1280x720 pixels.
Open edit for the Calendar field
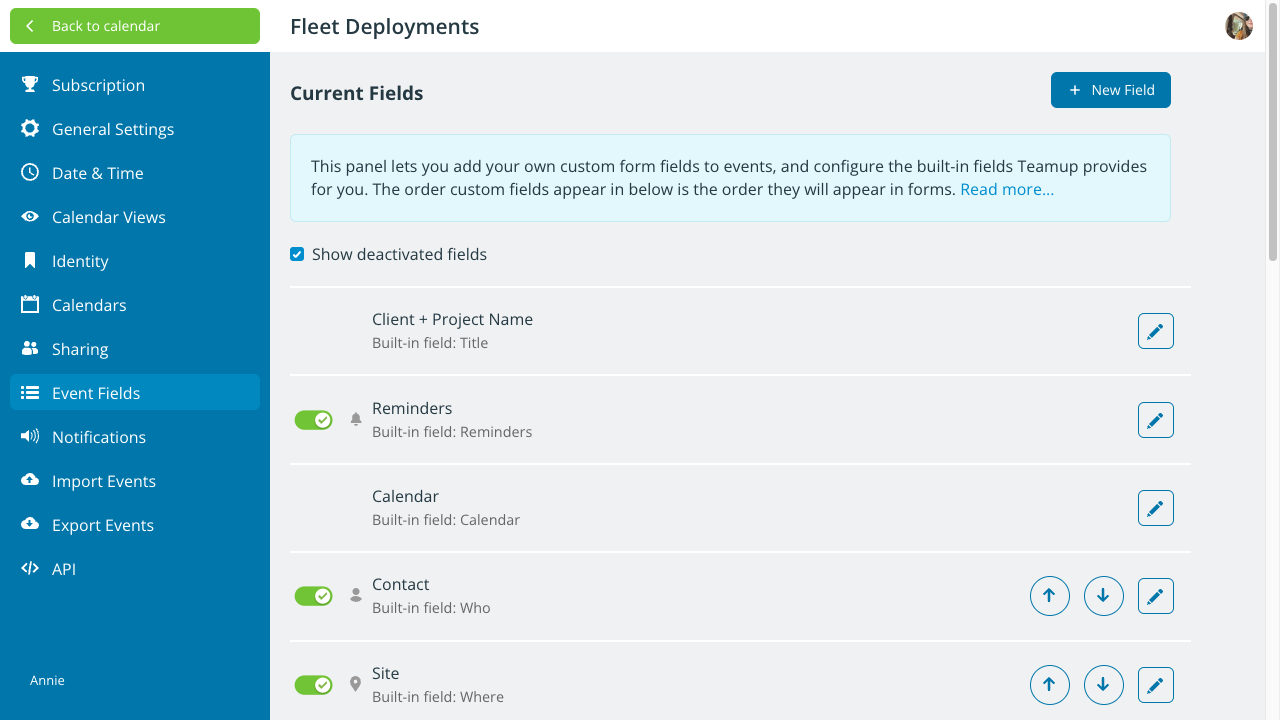[1155, 508]
